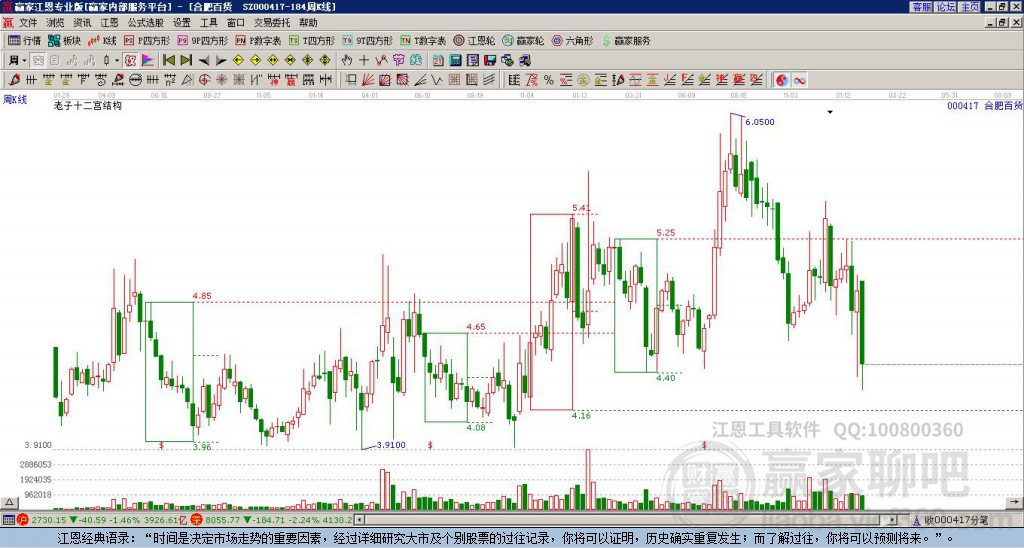
Task: Open the 江恩轮 Gann wheel
Action: point(475,40)
